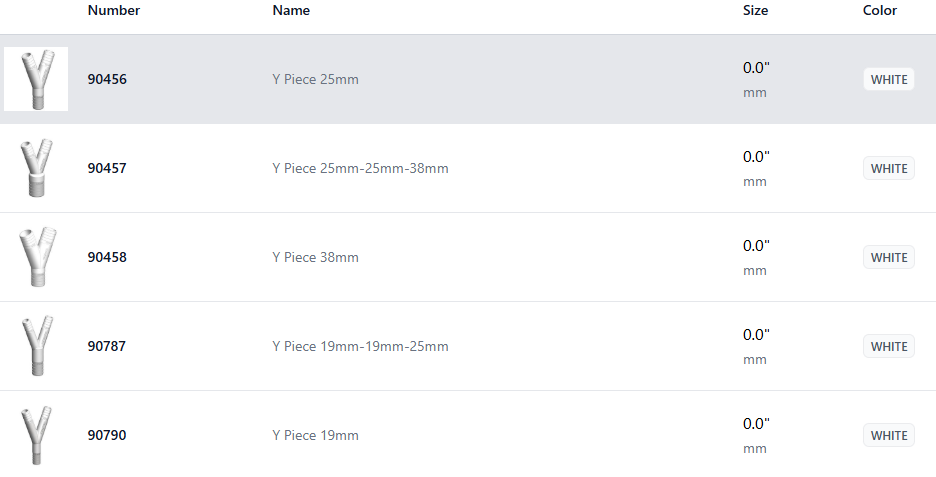Click WHITE badge in the 90790 row

[889, 436]
